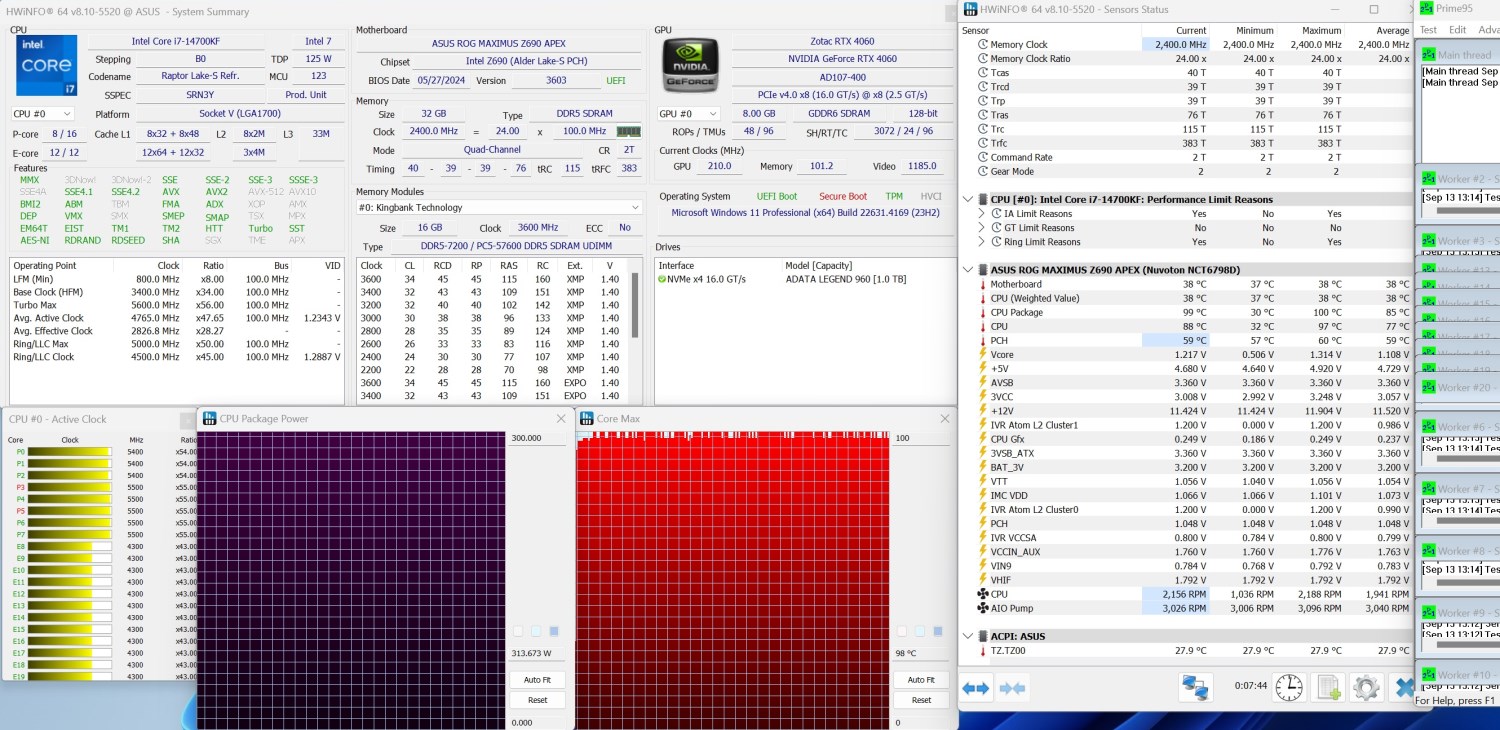The width and height of the screenshot is (1500, 730).
Task: Click the collapse sensor view inward arrows icon
Action: 1012,688
